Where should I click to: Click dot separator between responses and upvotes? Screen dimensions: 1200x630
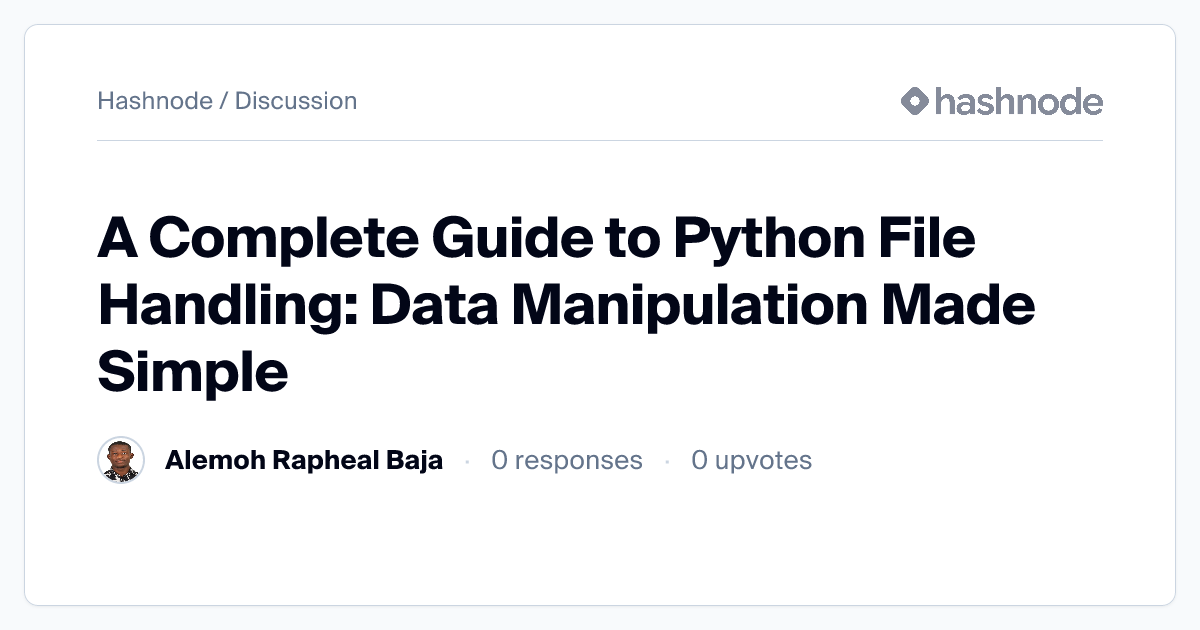[667, 461]
